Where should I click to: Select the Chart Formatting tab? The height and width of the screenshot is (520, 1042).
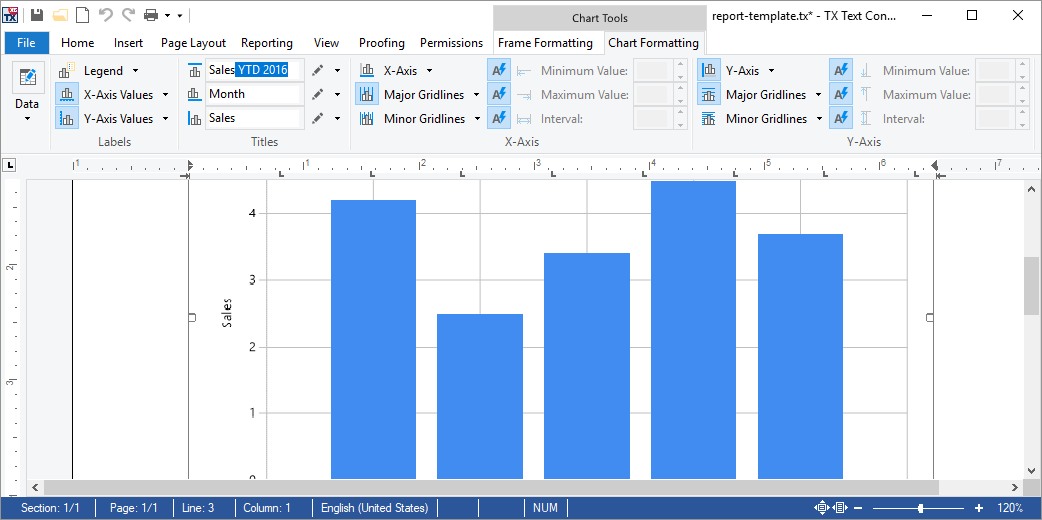653,43
